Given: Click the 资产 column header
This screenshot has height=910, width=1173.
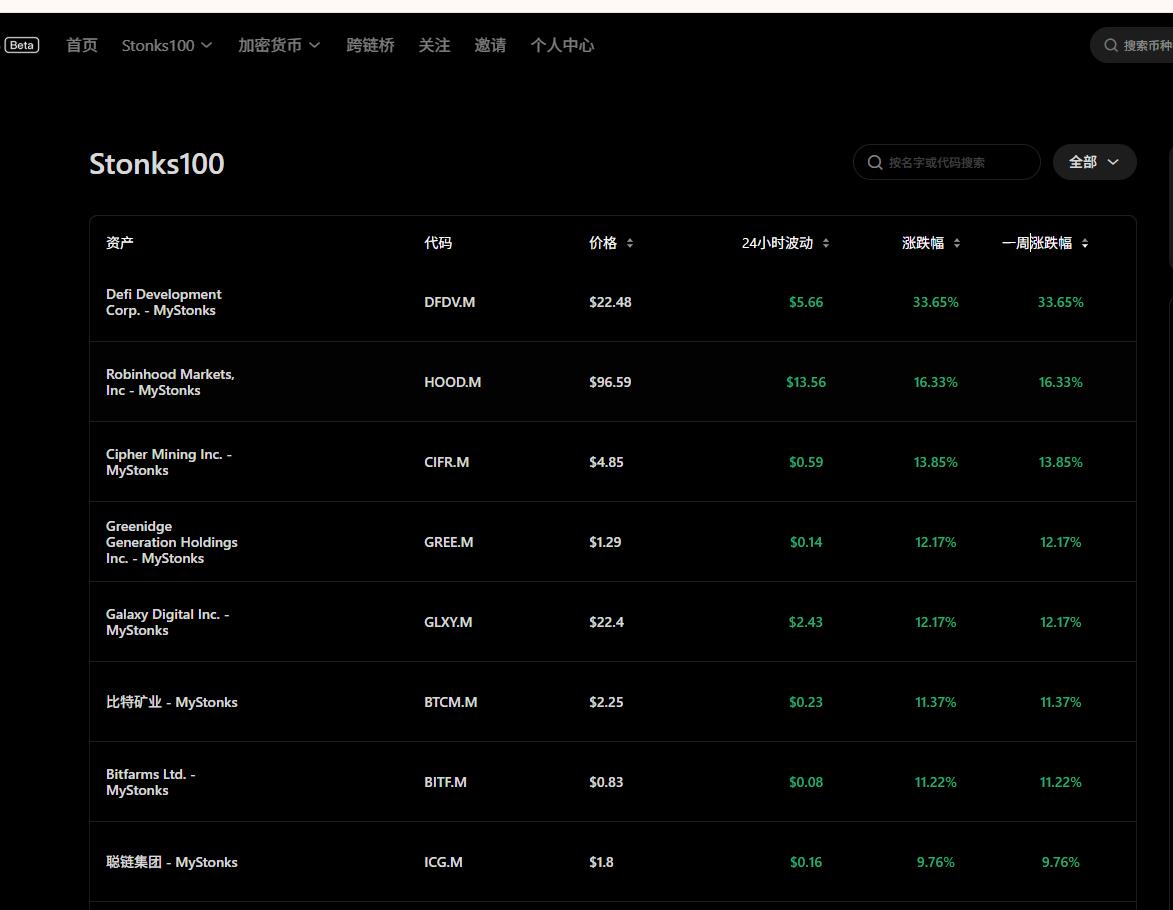Looking at the screenshot, I should 120,243.
